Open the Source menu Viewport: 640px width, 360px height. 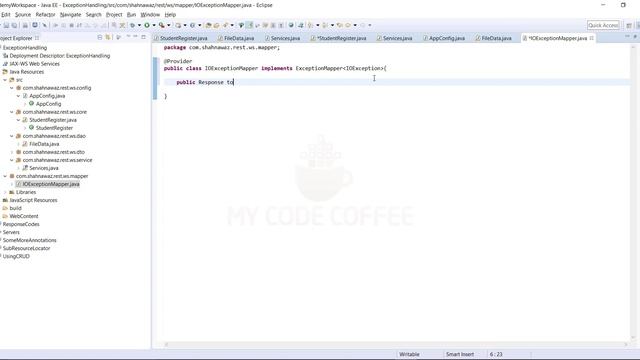23,15
